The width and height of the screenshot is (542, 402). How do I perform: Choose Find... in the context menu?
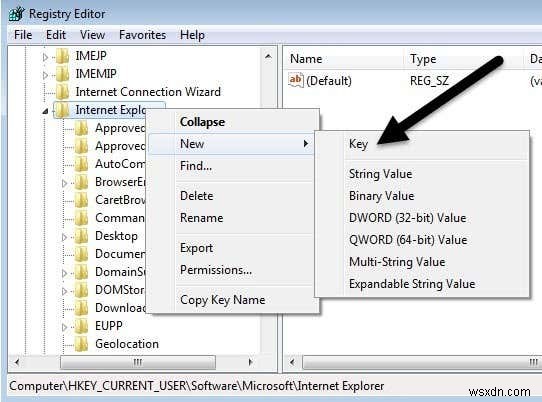232,166
